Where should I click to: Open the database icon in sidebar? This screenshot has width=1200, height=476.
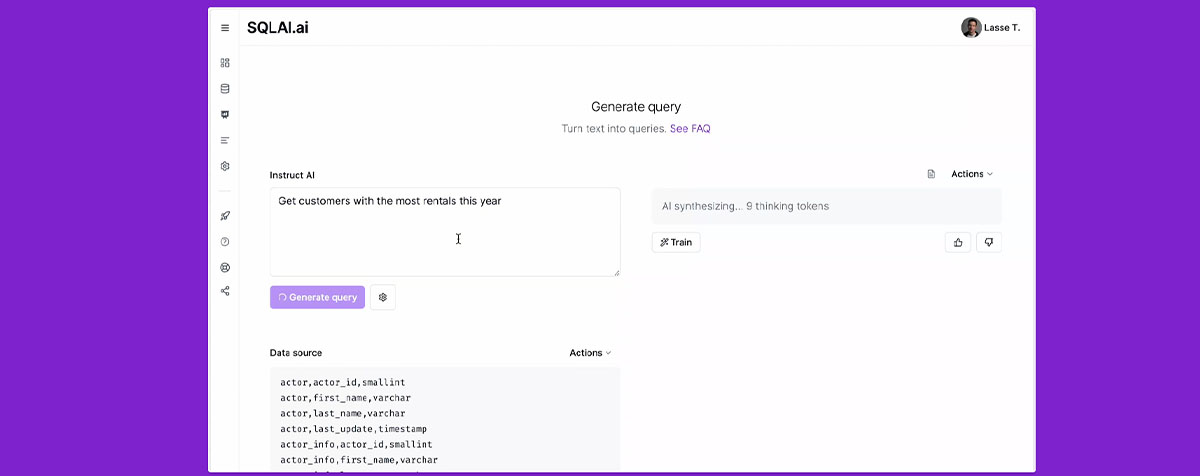(225, 89)
